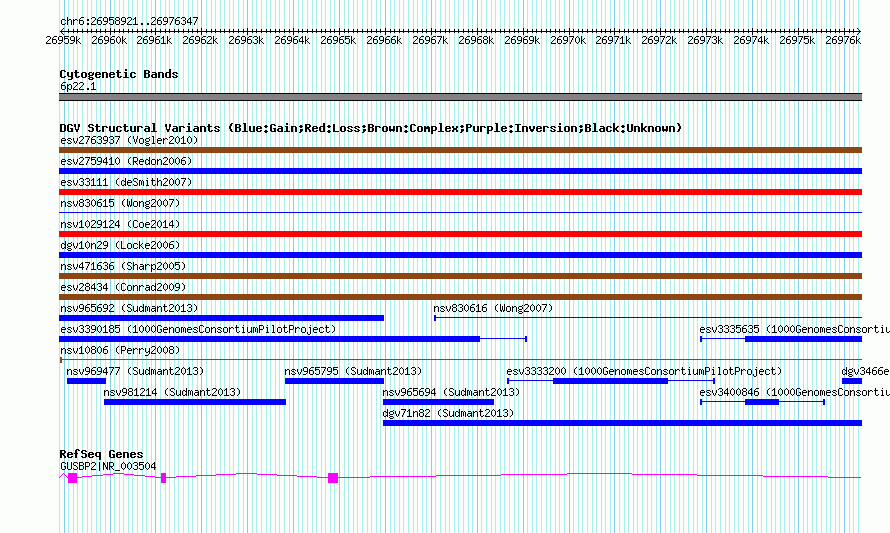Click the 26973k ruler tick label

pyautogui.click(x=705, y=40)
